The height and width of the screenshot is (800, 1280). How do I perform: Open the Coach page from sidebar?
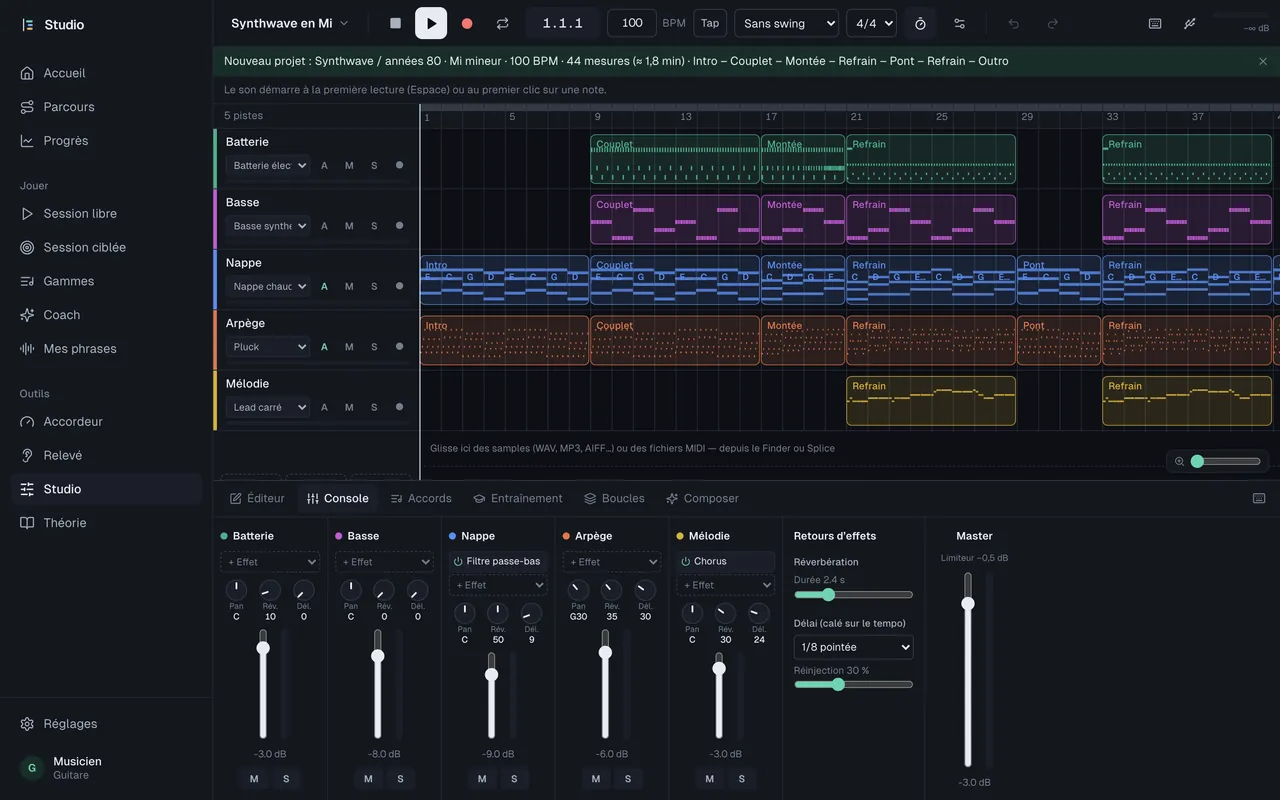pos(106,315)
